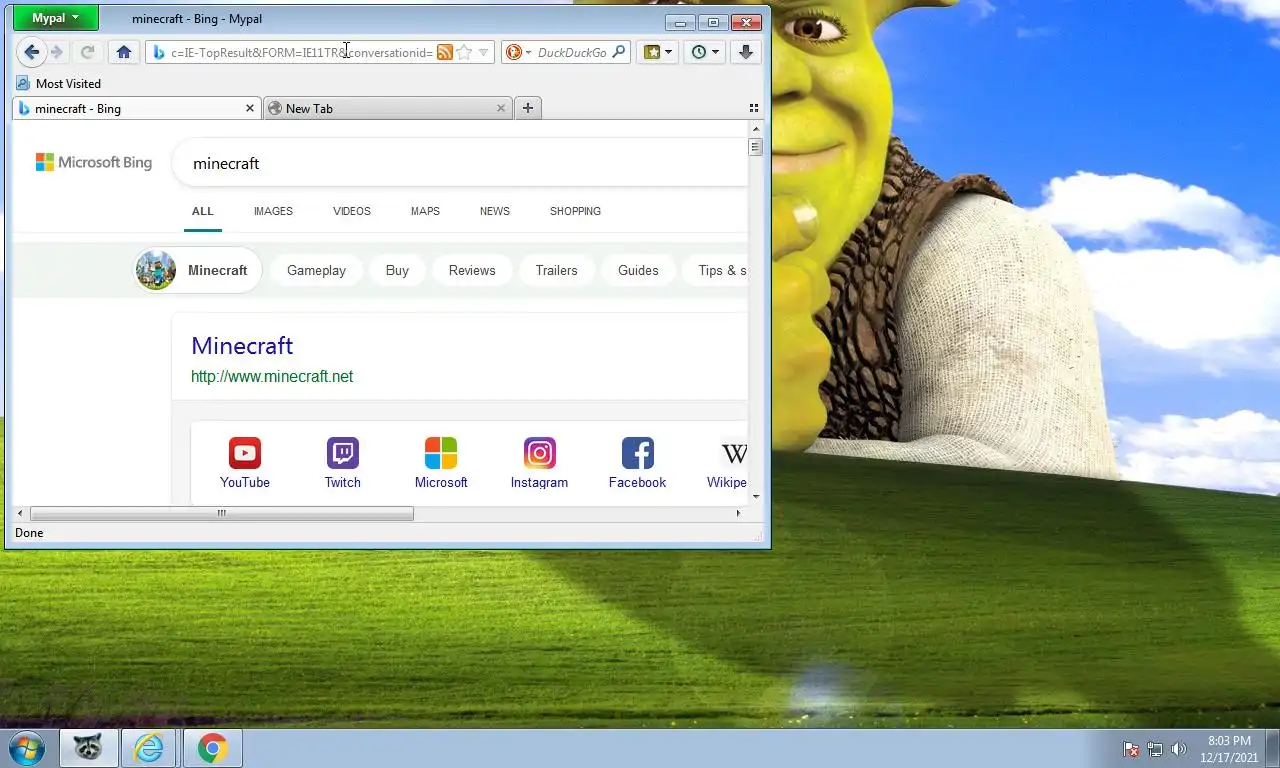The height and width of the screenshot is (768, 1280).
Task: Open a new tab with the plus button
Action: coord(528,108)
